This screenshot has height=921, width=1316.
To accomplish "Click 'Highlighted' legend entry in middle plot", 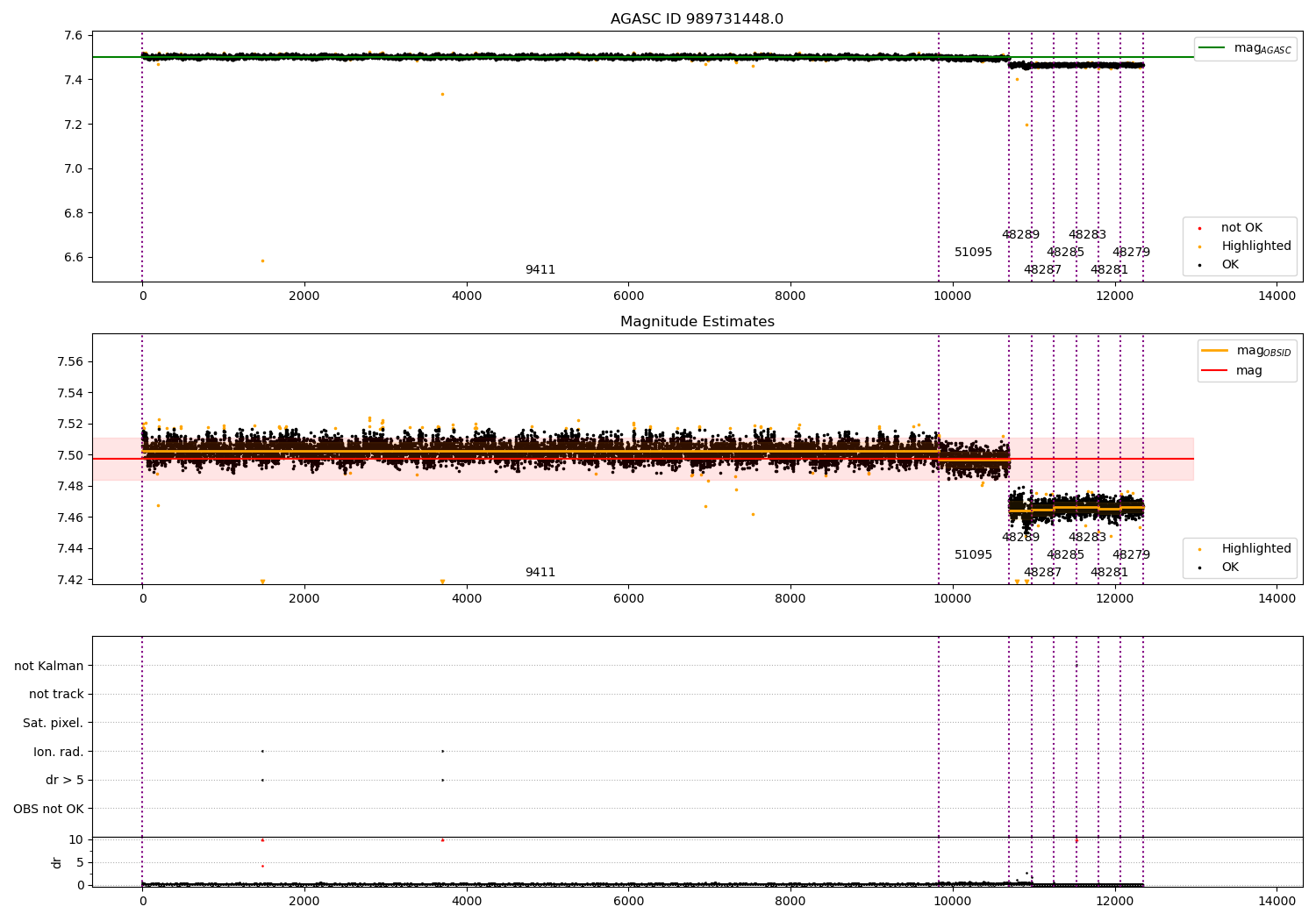I will click(1255, 549).
